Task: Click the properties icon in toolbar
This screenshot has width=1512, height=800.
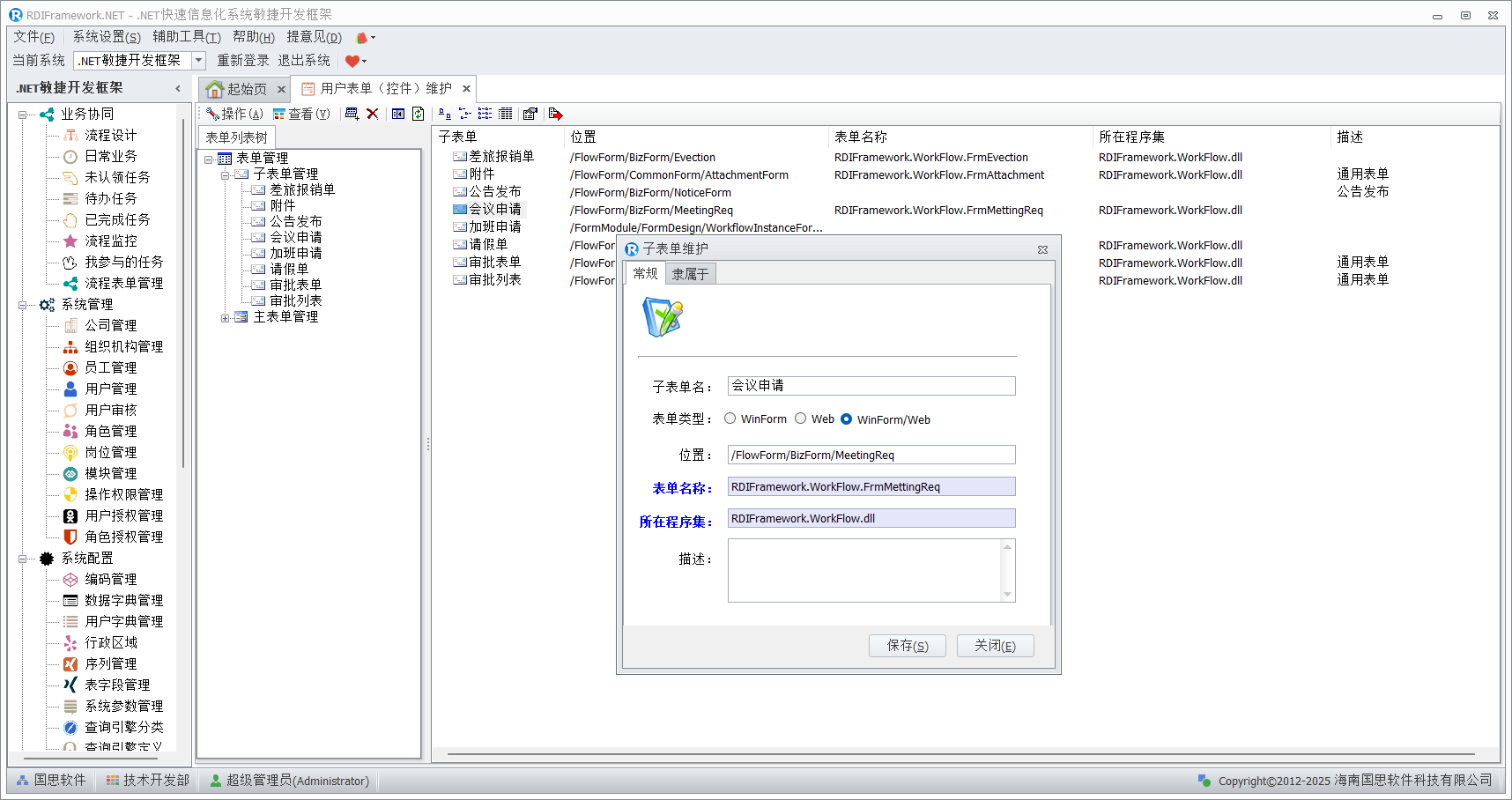Action: pyautogui.click(x=530, y=114)
